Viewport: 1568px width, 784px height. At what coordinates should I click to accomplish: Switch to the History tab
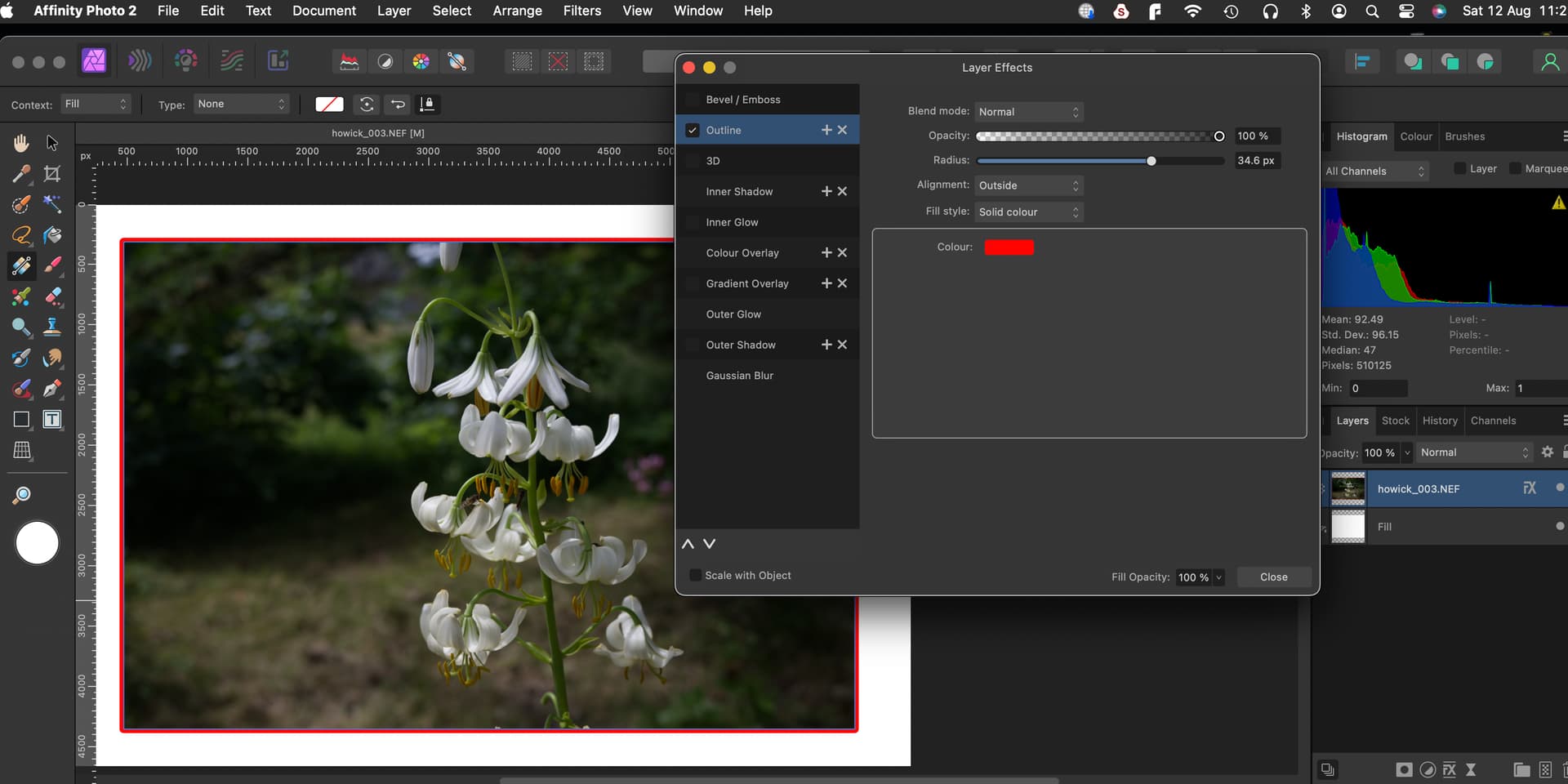point(1439,421)
